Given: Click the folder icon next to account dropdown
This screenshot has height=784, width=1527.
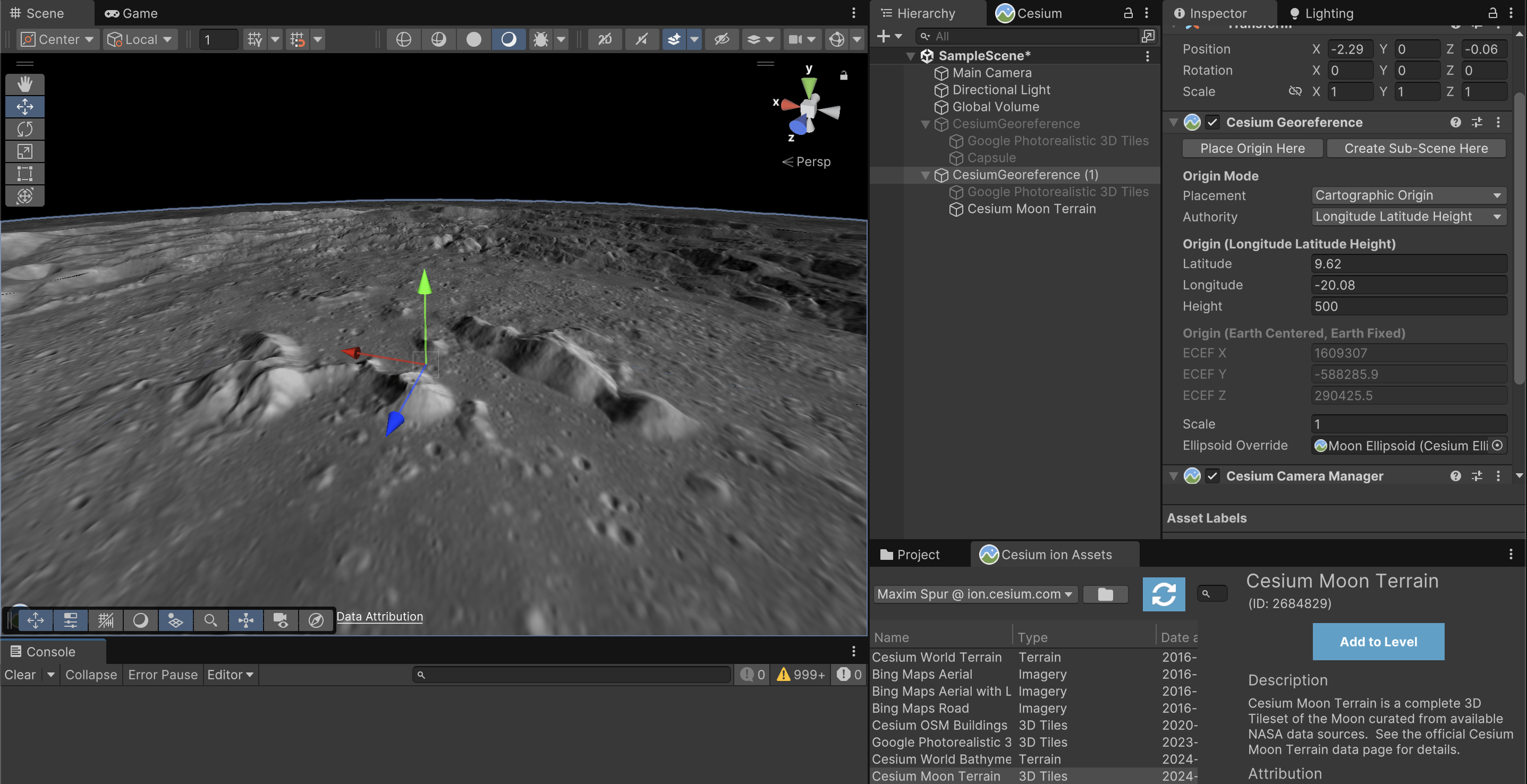Looking at the screenshot, I should pos(1105,594).
